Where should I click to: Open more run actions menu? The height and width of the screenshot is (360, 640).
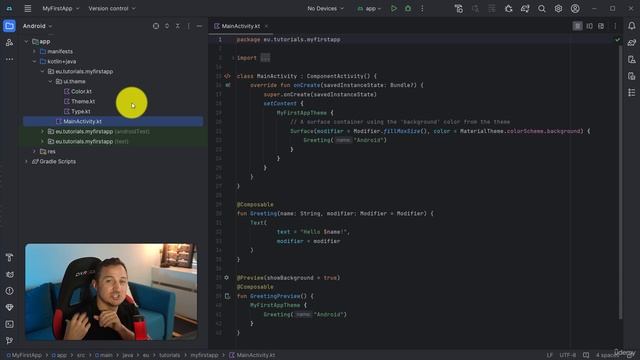(x=422, y=8)
